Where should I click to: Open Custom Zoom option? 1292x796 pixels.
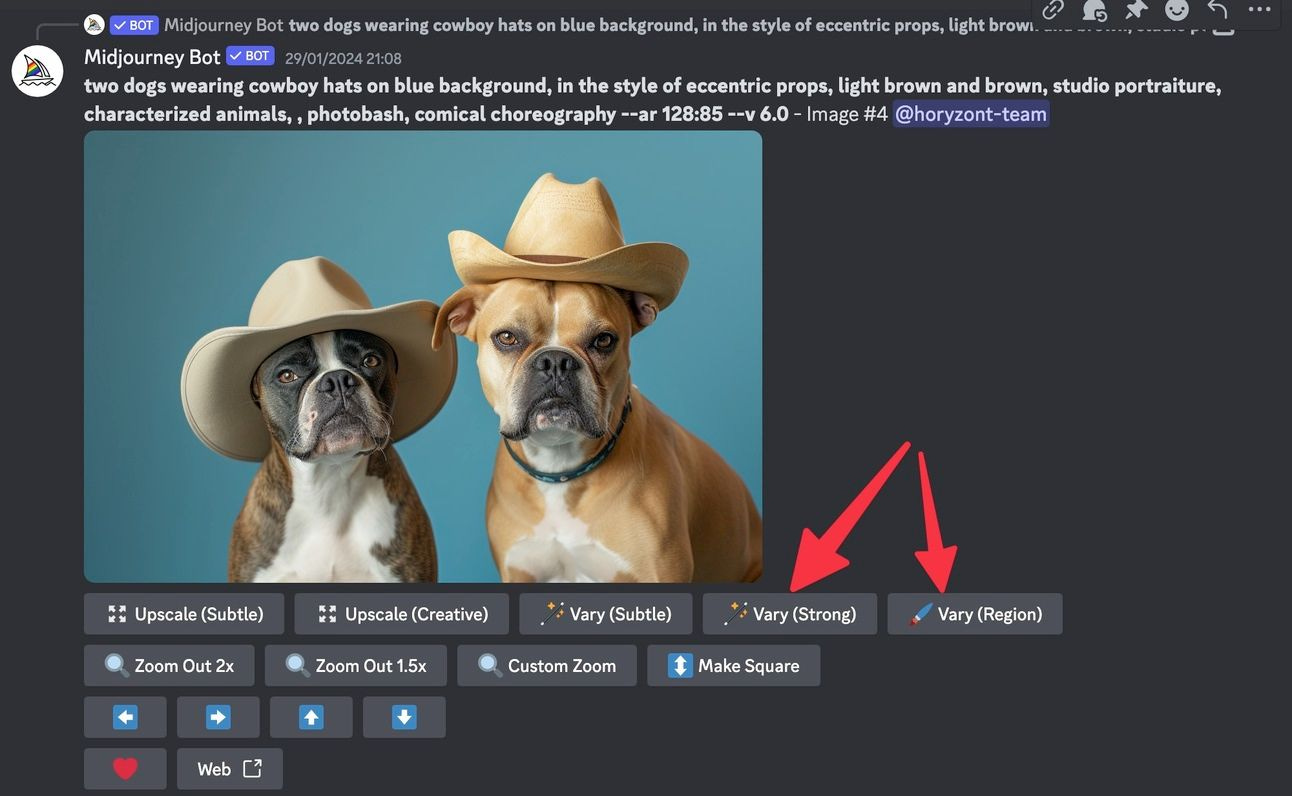[x=547, y=666]
